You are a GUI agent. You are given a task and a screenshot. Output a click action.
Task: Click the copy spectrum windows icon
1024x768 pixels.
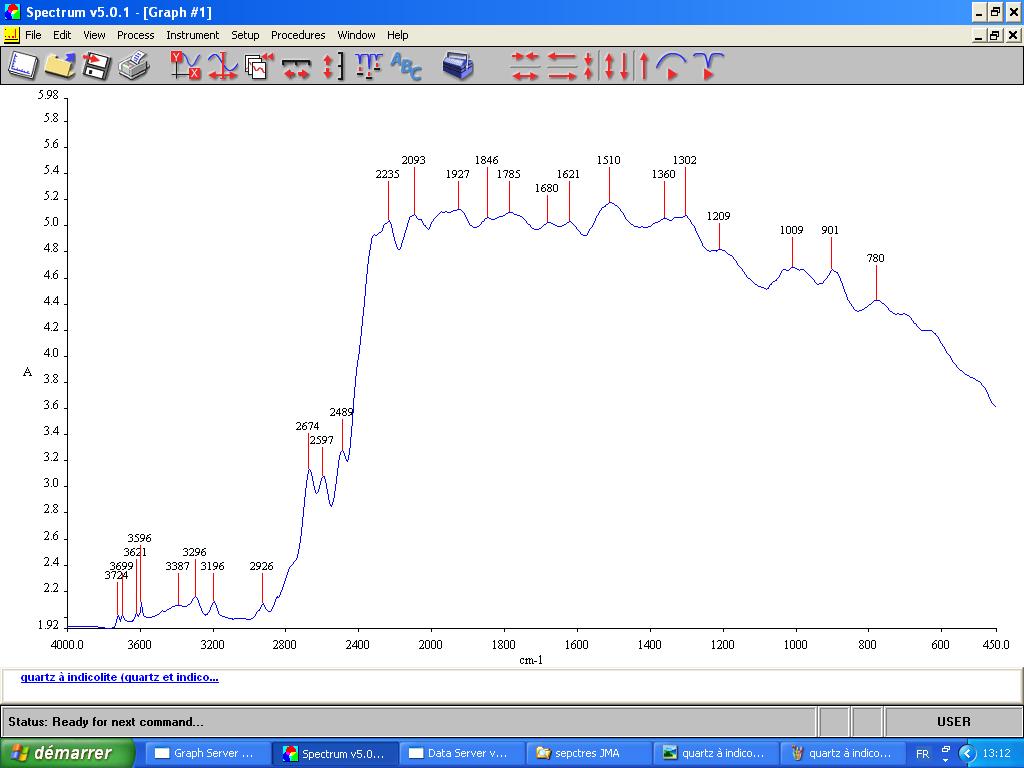pyautogui.click(x=259, y=66)
